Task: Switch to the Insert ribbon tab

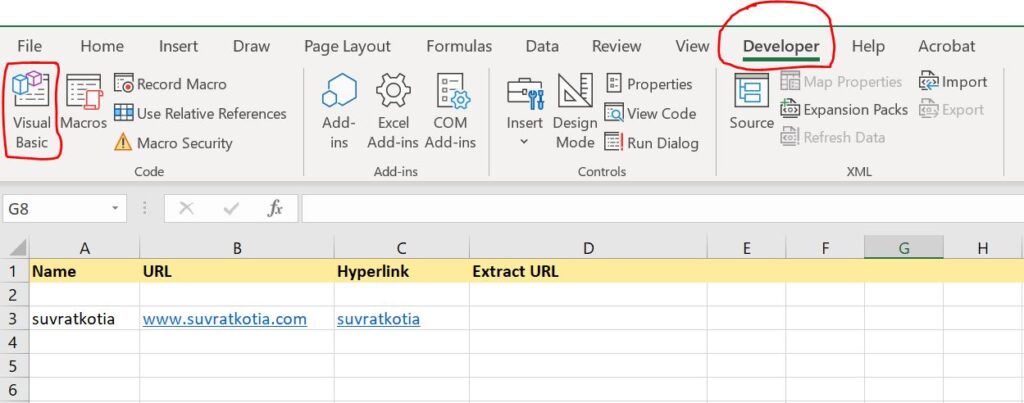Action: pos(178,46)
